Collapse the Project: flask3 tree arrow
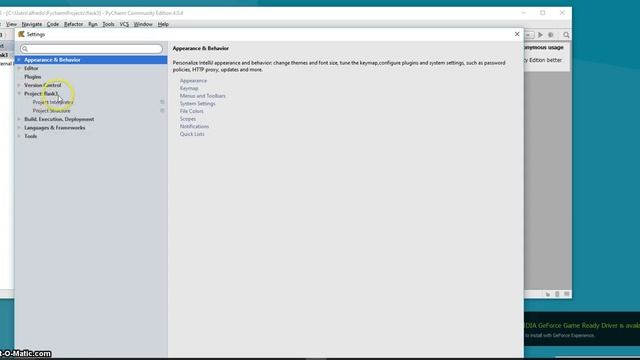This screenshot has width=640, height=360. (19, 94)
